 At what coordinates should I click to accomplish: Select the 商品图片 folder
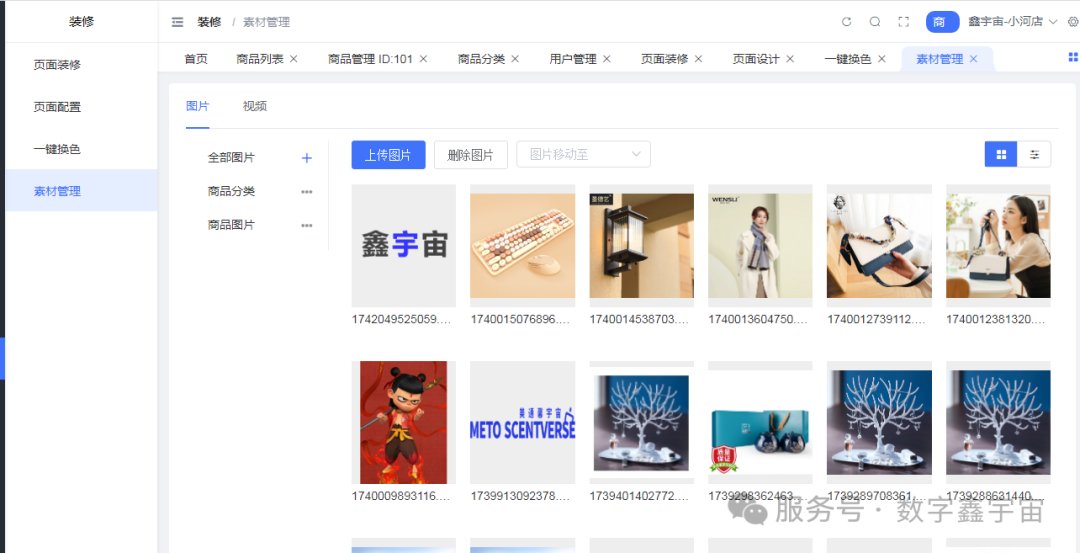pyautogui.click(x=231, y=225)
